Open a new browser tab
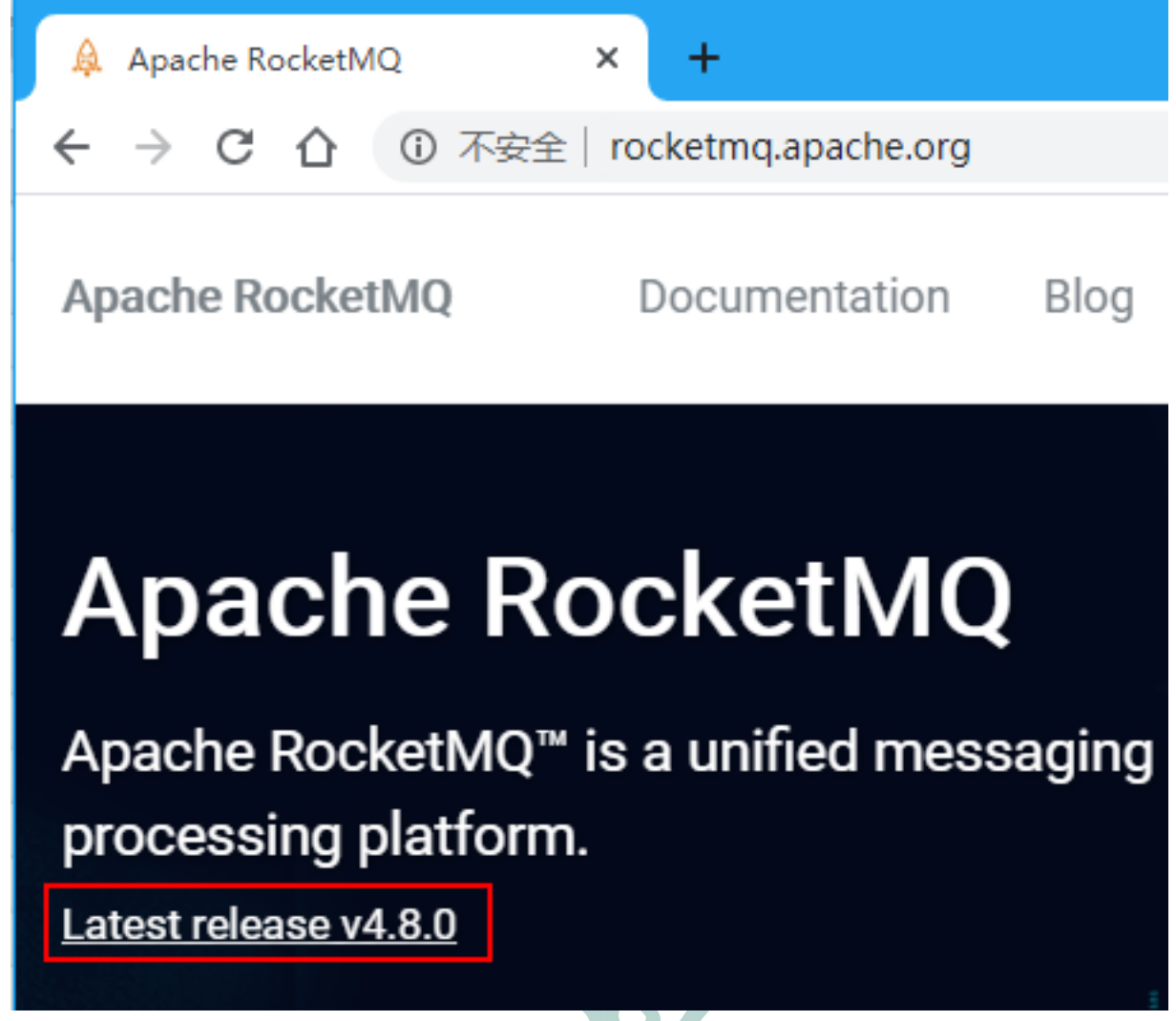Image resolution: width=1176 pixels, height=1021 pixels. coord(703,58)
